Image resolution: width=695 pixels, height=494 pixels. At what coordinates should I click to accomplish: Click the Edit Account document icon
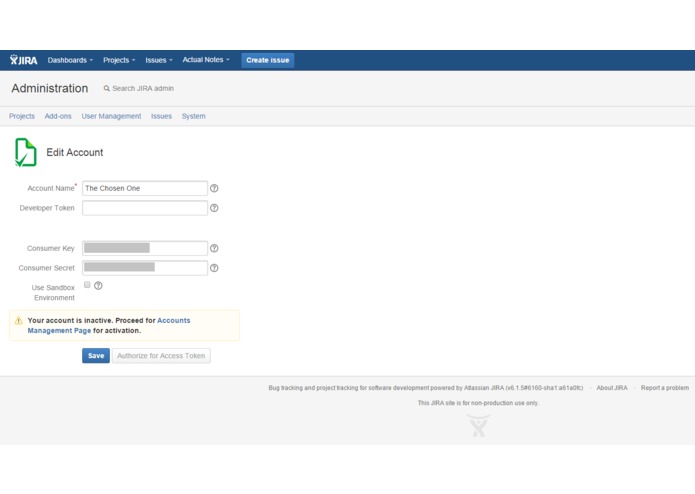coord(25,152)
